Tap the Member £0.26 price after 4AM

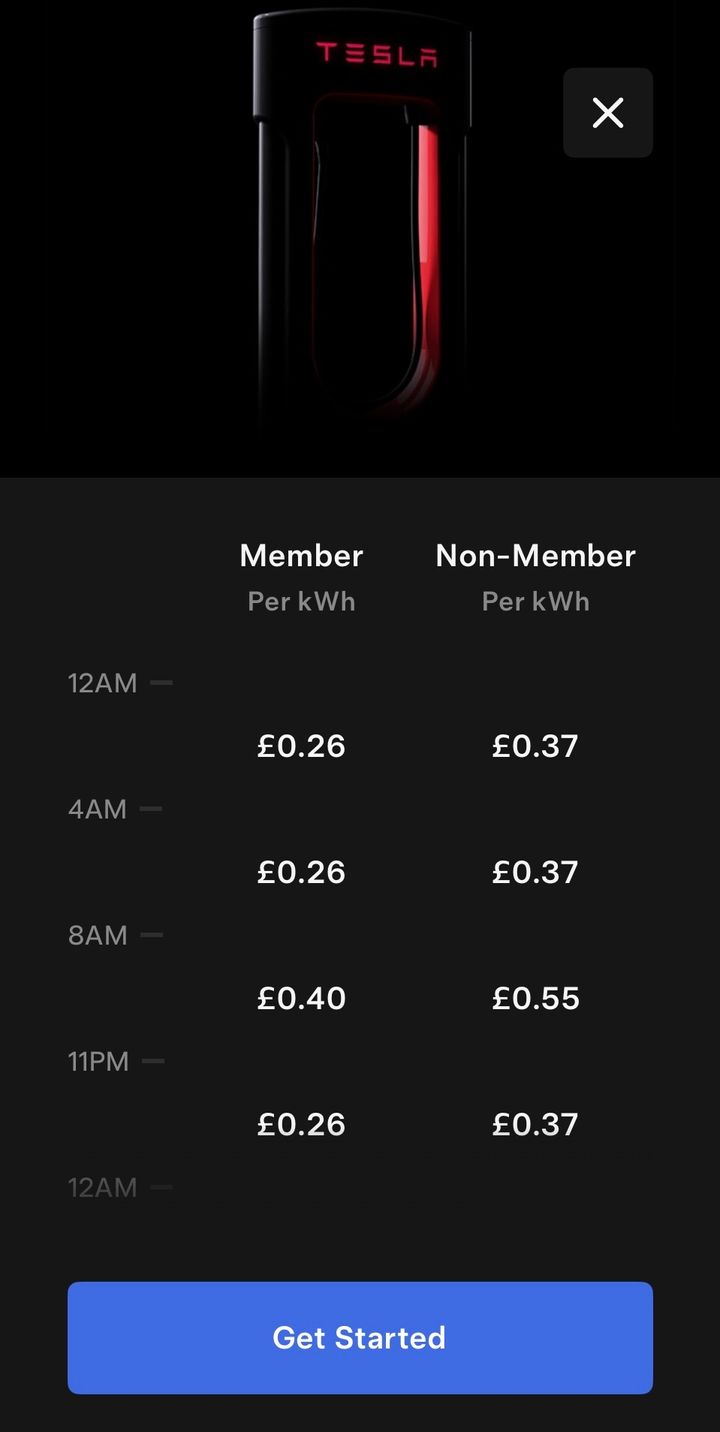[301, 872]
